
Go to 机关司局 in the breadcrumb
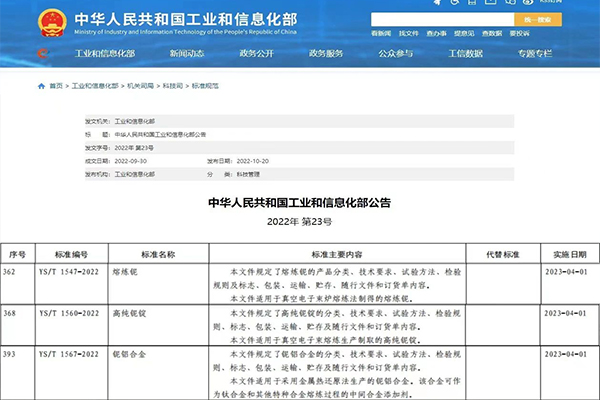[140, 86]
